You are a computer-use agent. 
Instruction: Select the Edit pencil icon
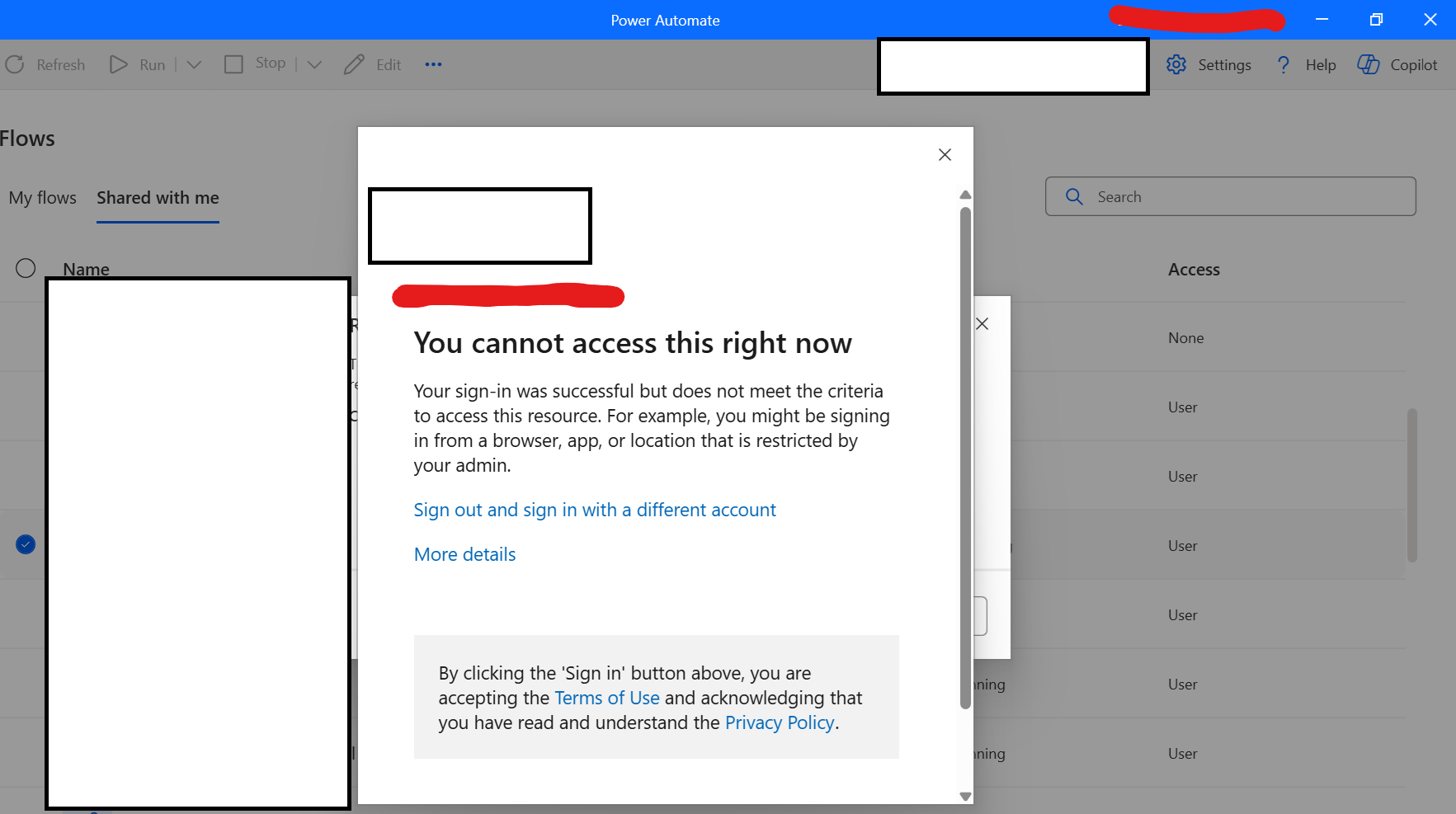354,64
